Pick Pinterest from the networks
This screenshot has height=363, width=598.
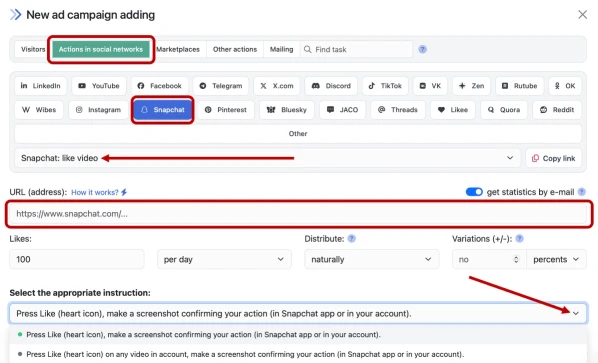tap(226, 110)
